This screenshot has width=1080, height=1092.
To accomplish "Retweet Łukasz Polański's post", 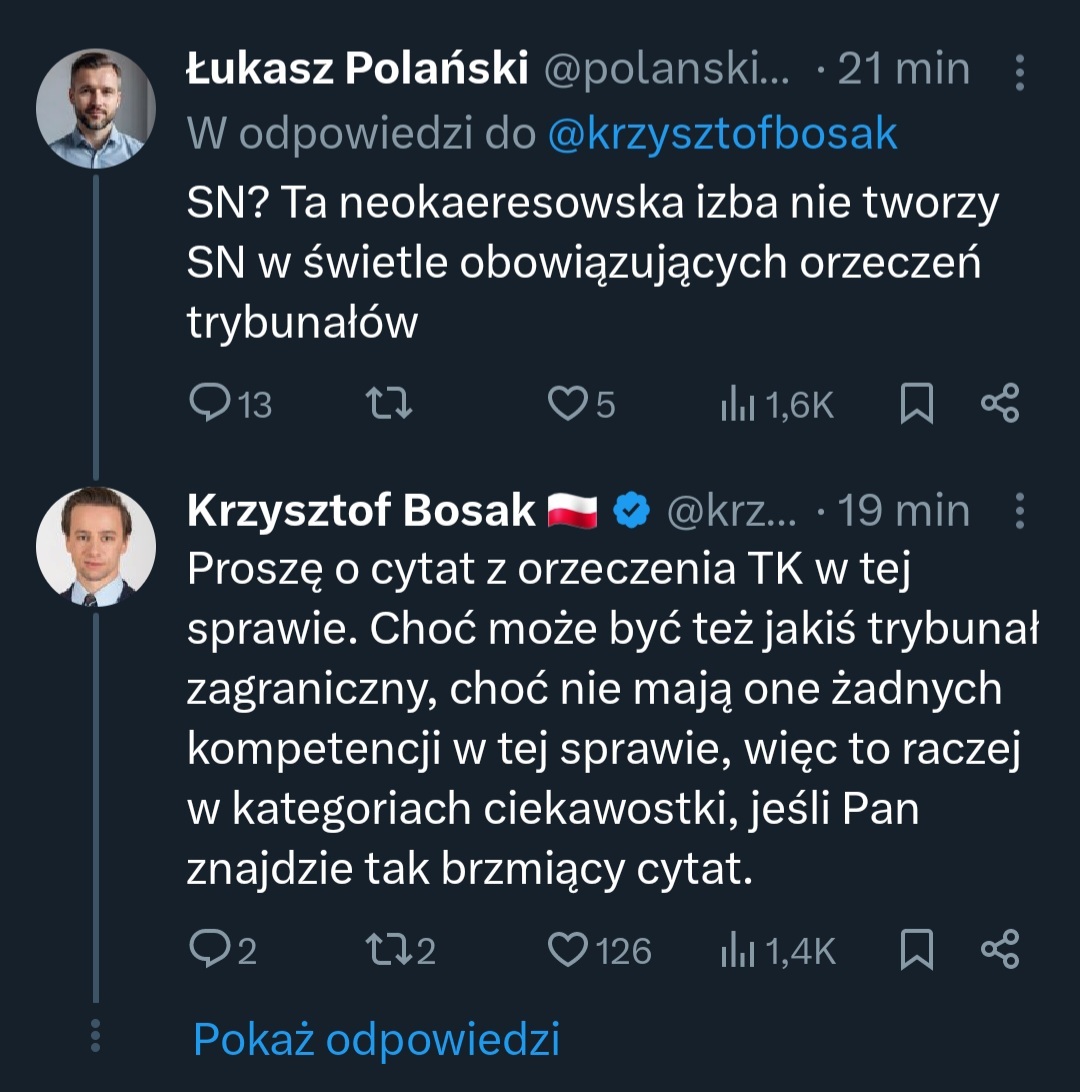I will [x=388, y=403].
